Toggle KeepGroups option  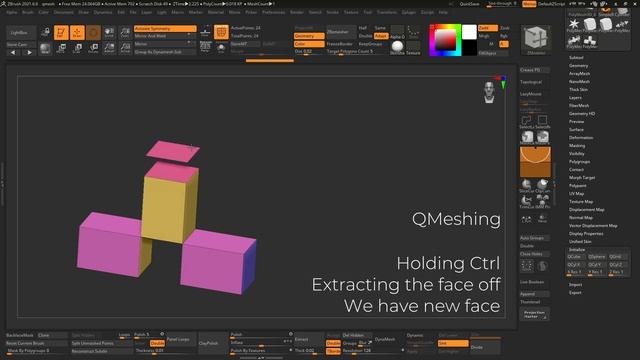point(370,44)
